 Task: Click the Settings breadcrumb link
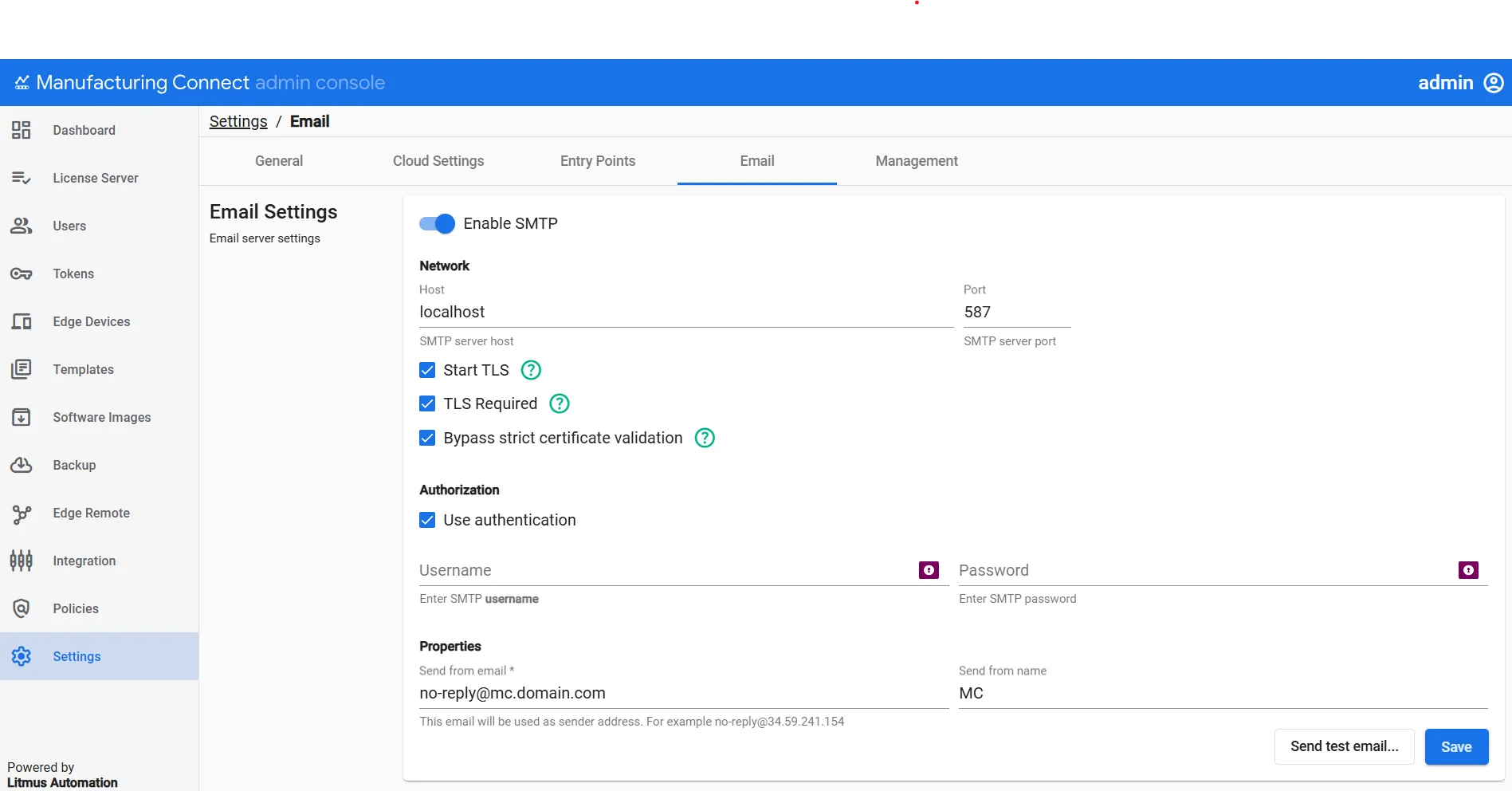pyautogui.click(x=238, y=121)
